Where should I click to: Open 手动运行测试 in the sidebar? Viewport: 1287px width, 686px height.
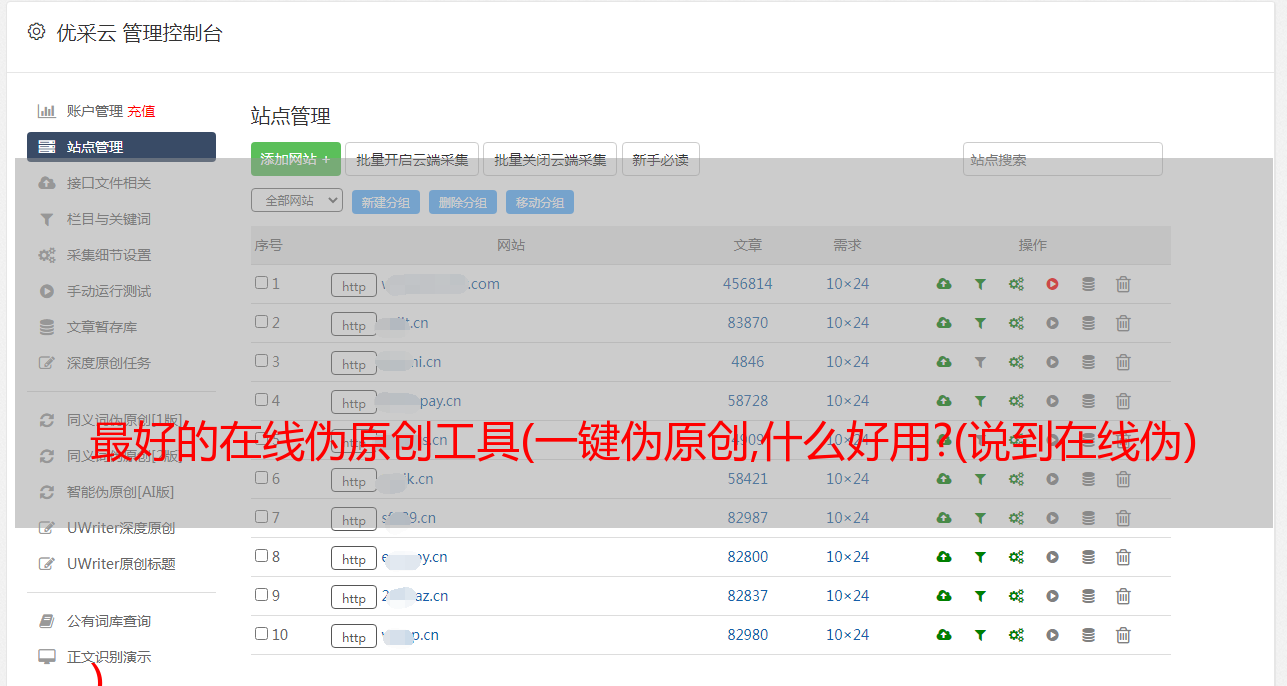coord(109,291)
